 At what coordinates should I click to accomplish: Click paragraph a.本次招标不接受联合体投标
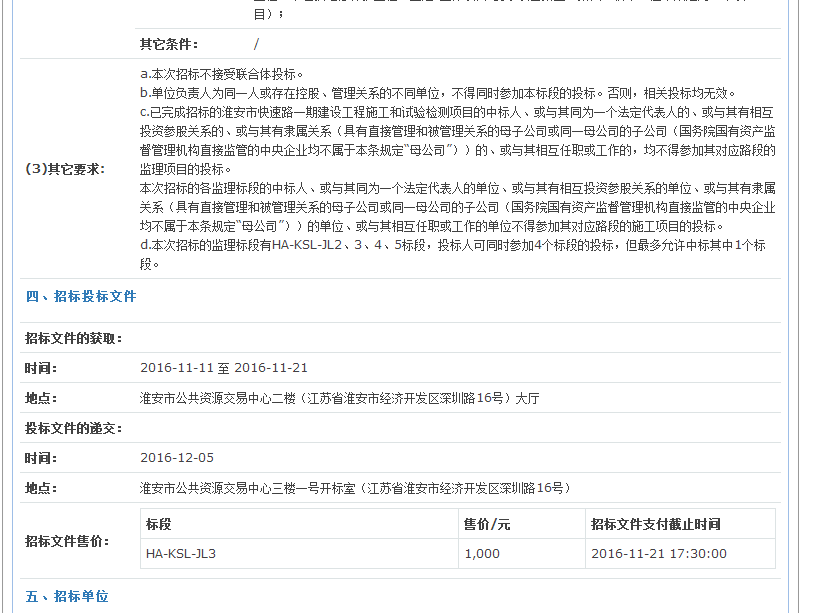221,74
